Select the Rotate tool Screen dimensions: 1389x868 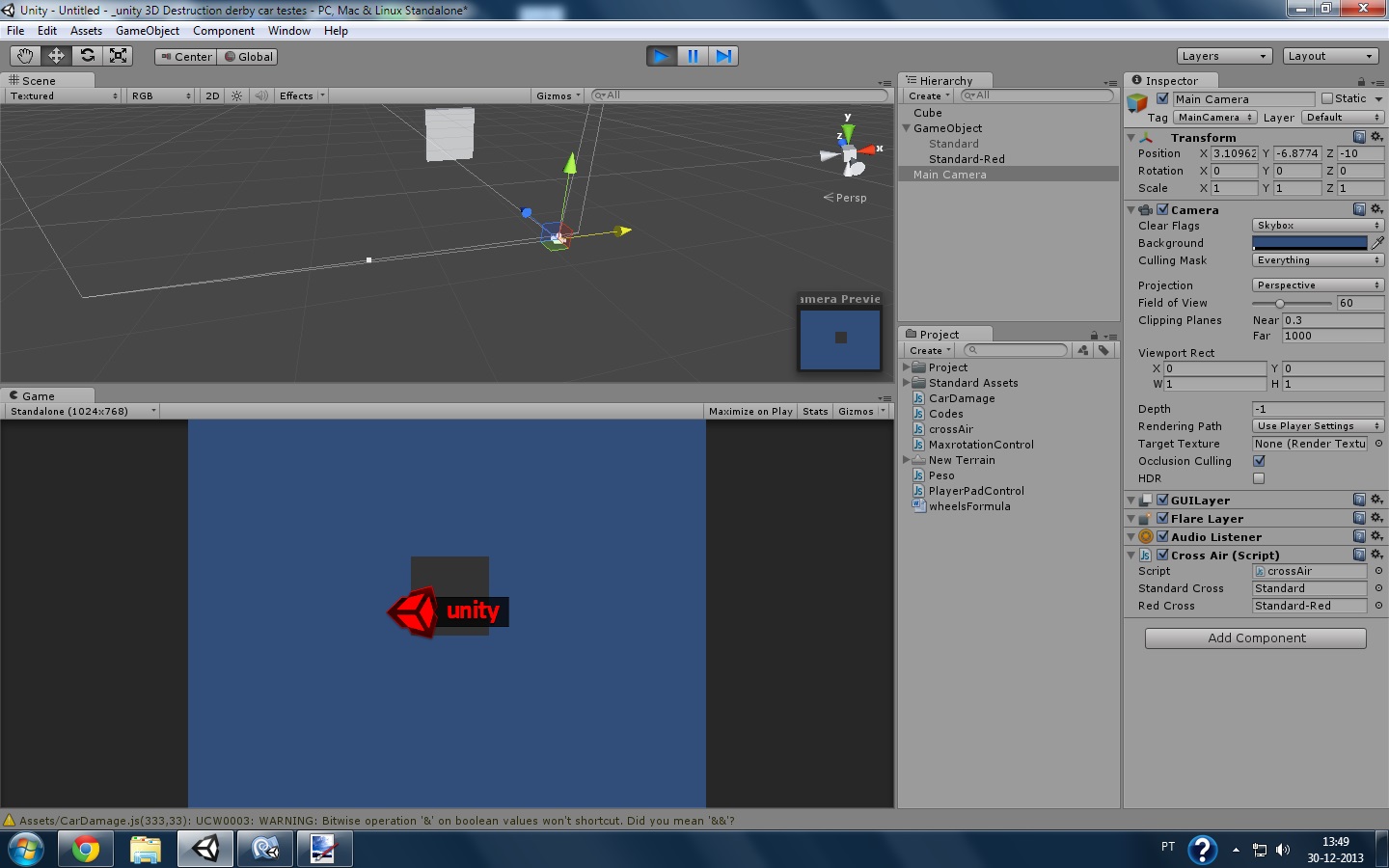click(88, 55)
